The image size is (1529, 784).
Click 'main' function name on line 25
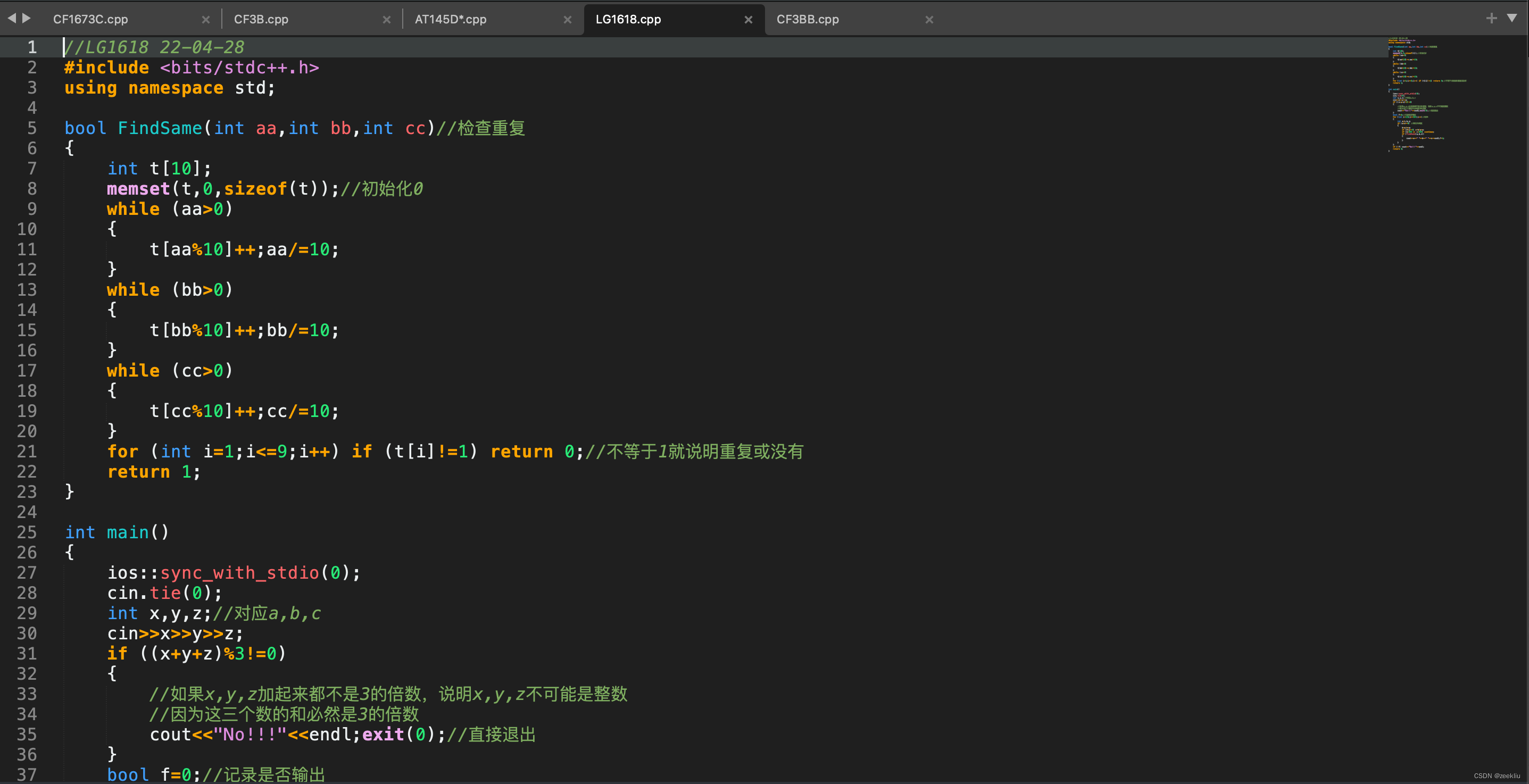click(x=128, y=532)
